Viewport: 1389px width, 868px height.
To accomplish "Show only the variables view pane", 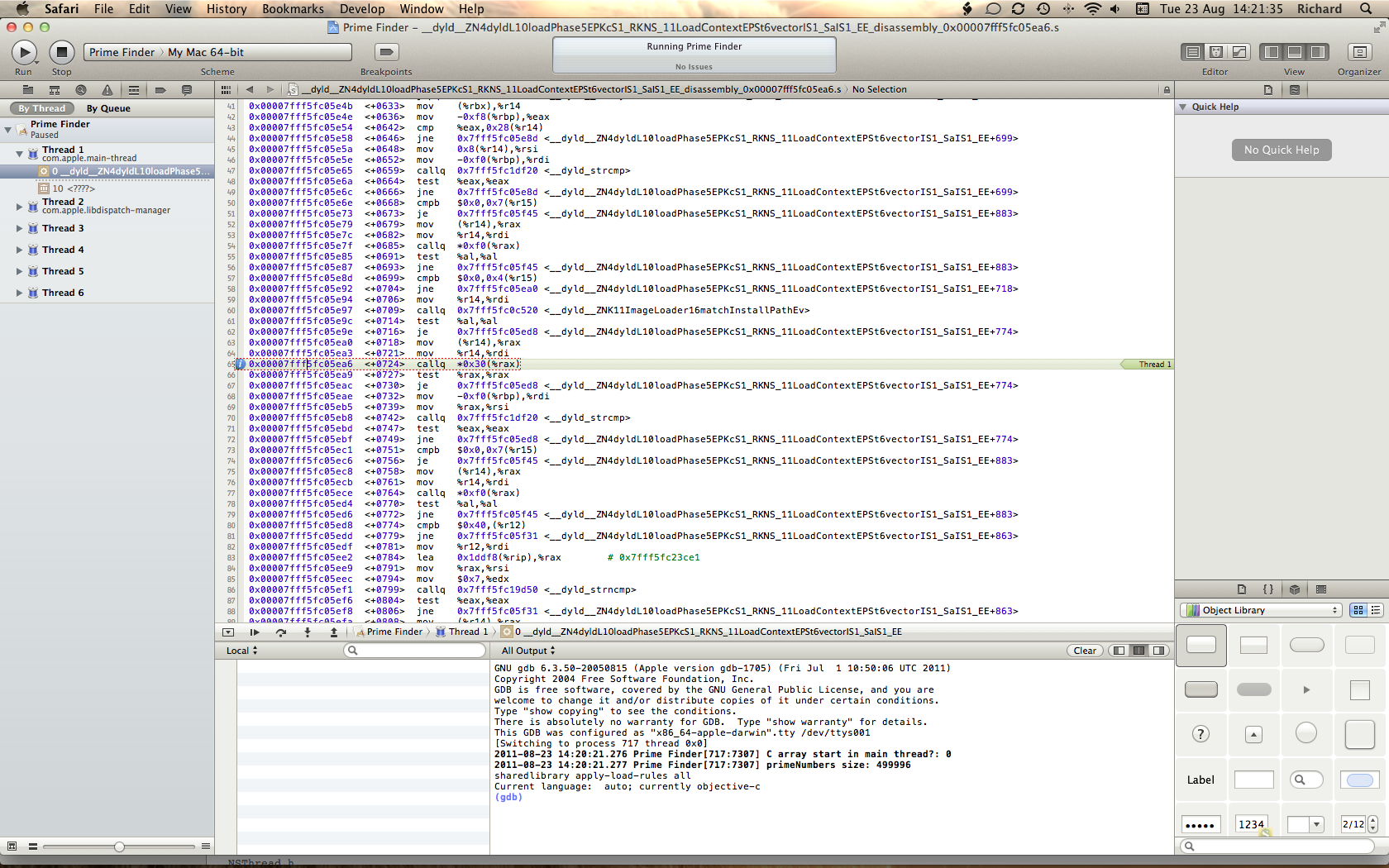I will [1119, 651].
